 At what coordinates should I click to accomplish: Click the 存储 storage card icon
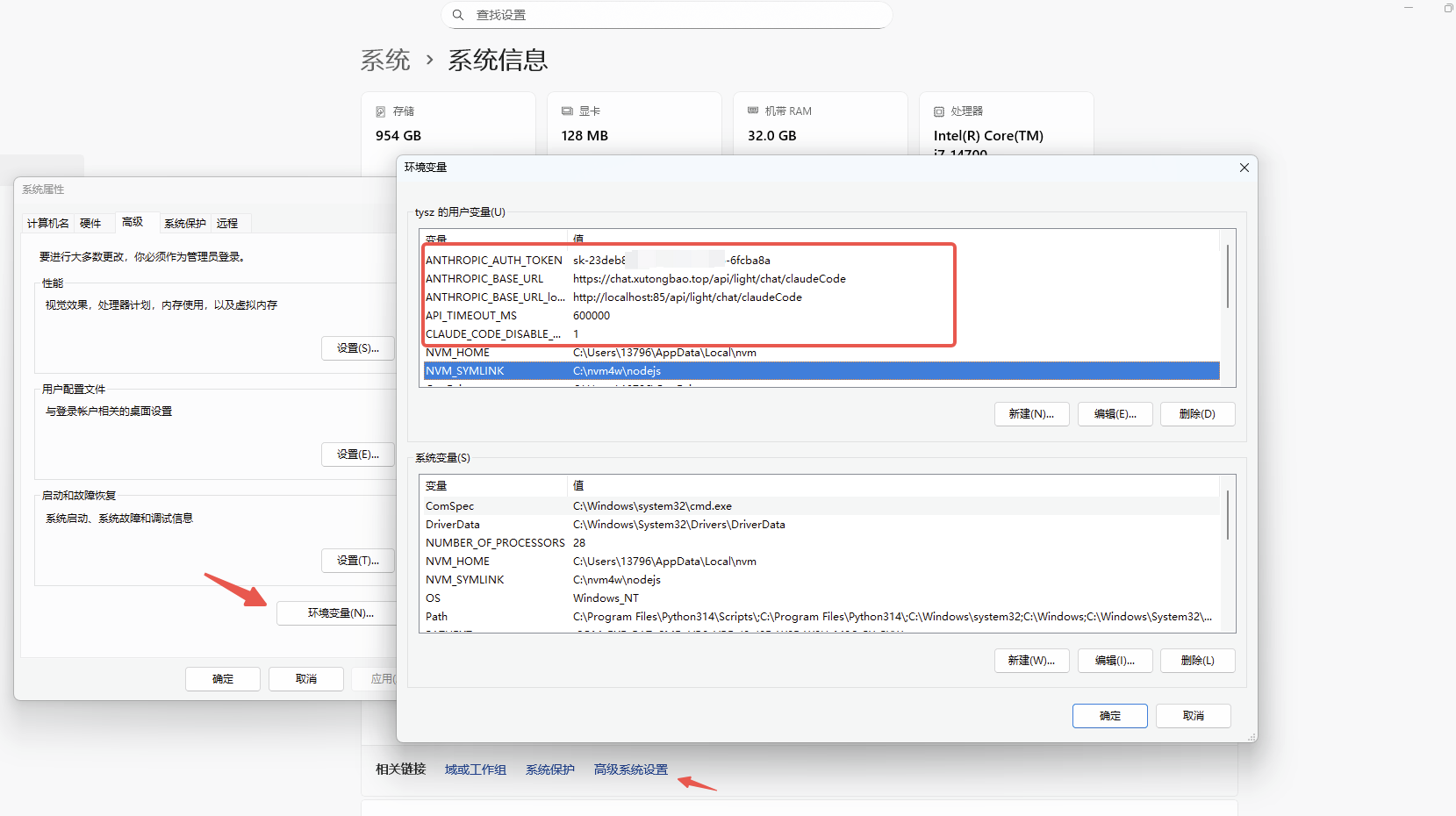[381, 111]
